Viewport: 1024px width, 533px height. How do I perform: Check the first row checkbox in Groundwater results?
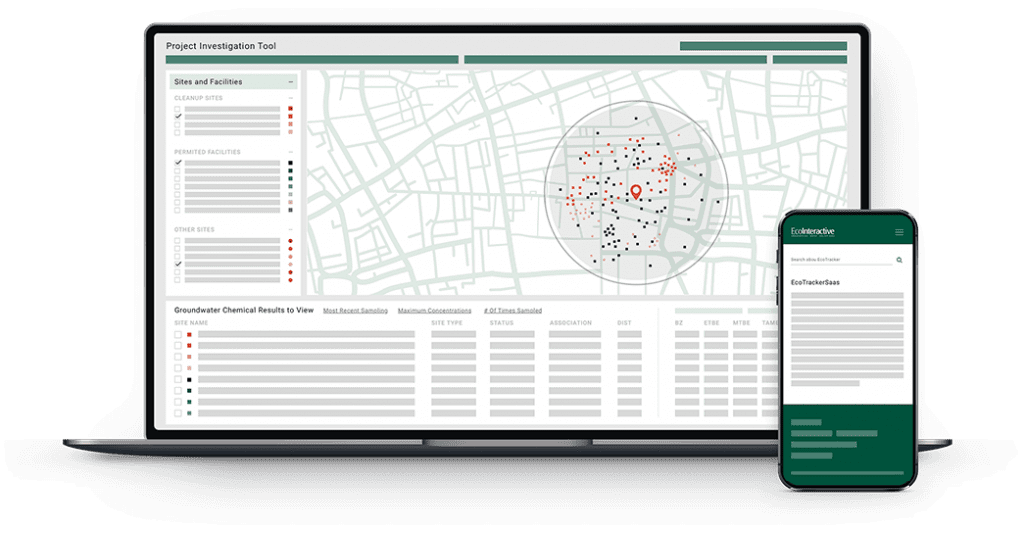click(178, 334)
